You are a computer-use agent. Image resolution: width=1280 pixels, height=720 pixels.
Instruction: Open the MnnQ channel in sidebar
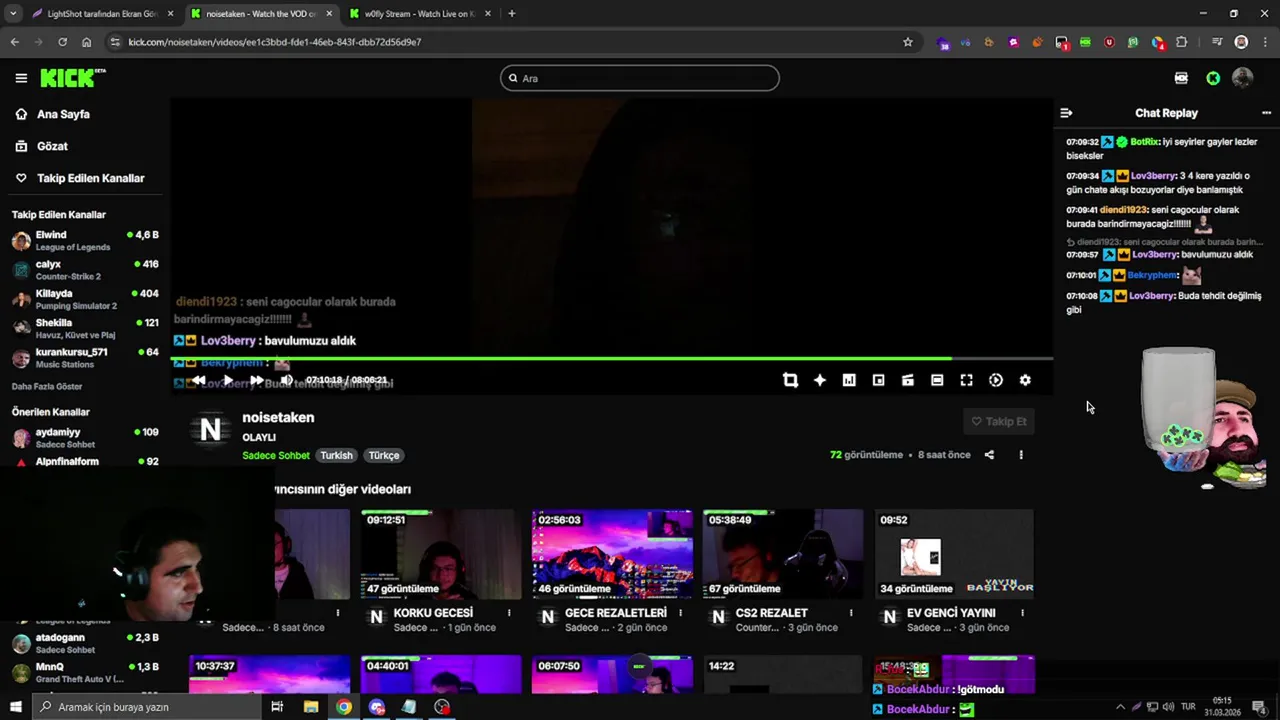pos(85,672)
